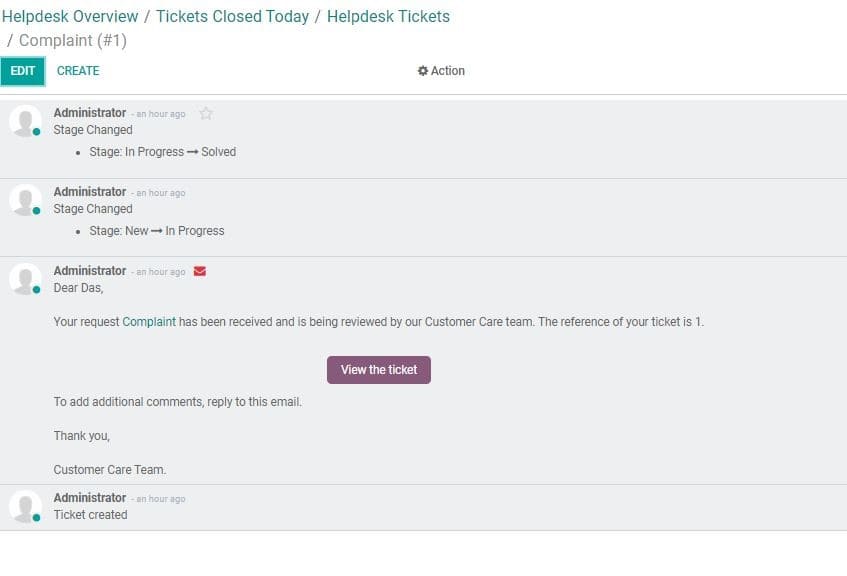Star the Solved stage change message
This screenshot has height=576, width=847.
click(x=206, y=113)
